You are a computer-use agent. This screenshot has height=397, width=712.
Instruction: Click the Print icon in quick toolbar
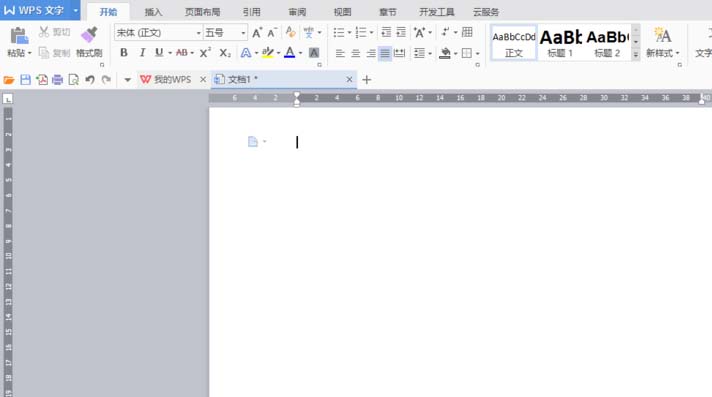click(x=57, y=80)
